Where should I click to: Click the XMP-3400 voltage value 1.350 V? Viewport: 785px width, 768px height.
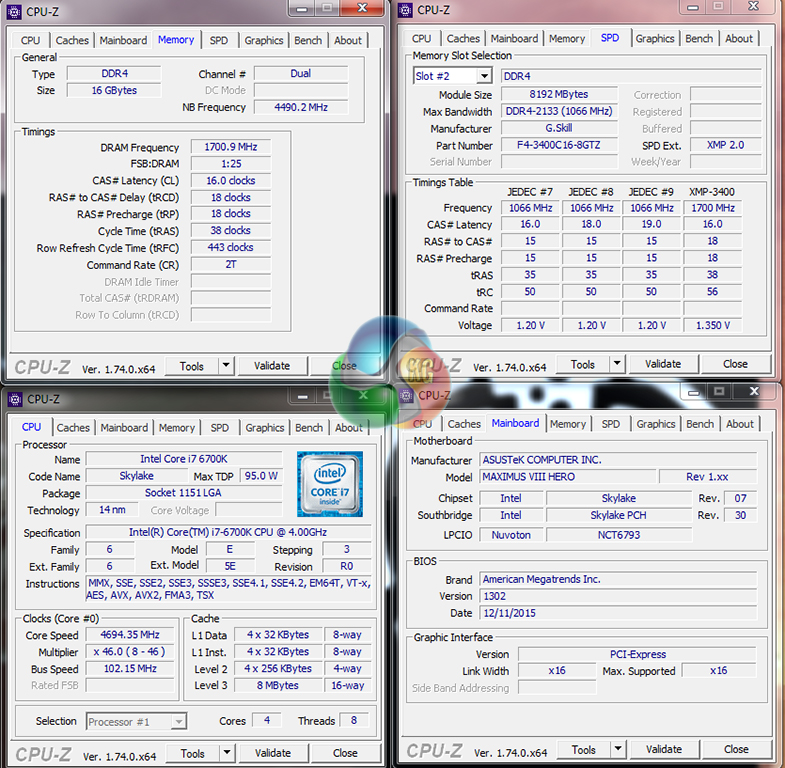713,325
